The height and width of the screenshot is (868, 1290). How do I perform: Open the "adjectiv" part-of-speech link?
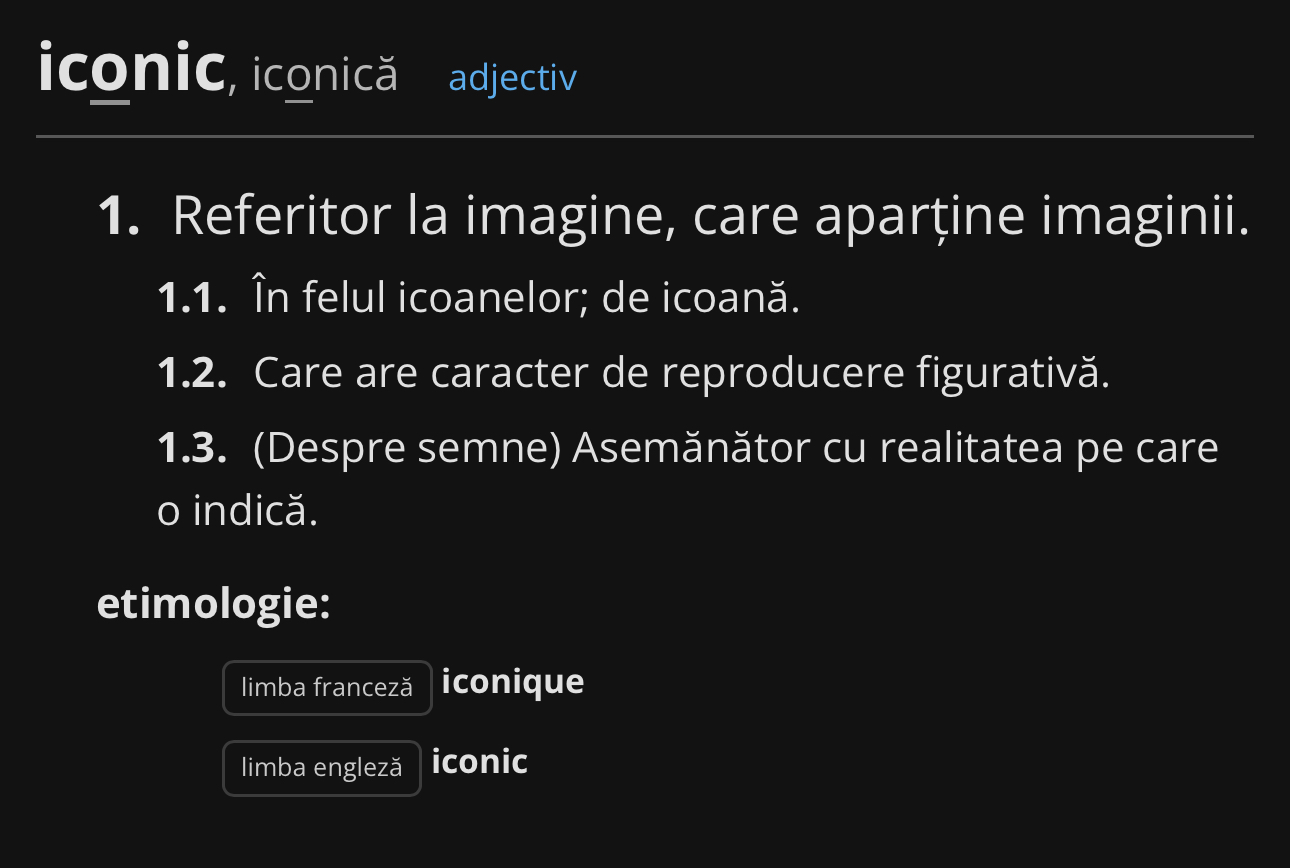pos(512,78)
